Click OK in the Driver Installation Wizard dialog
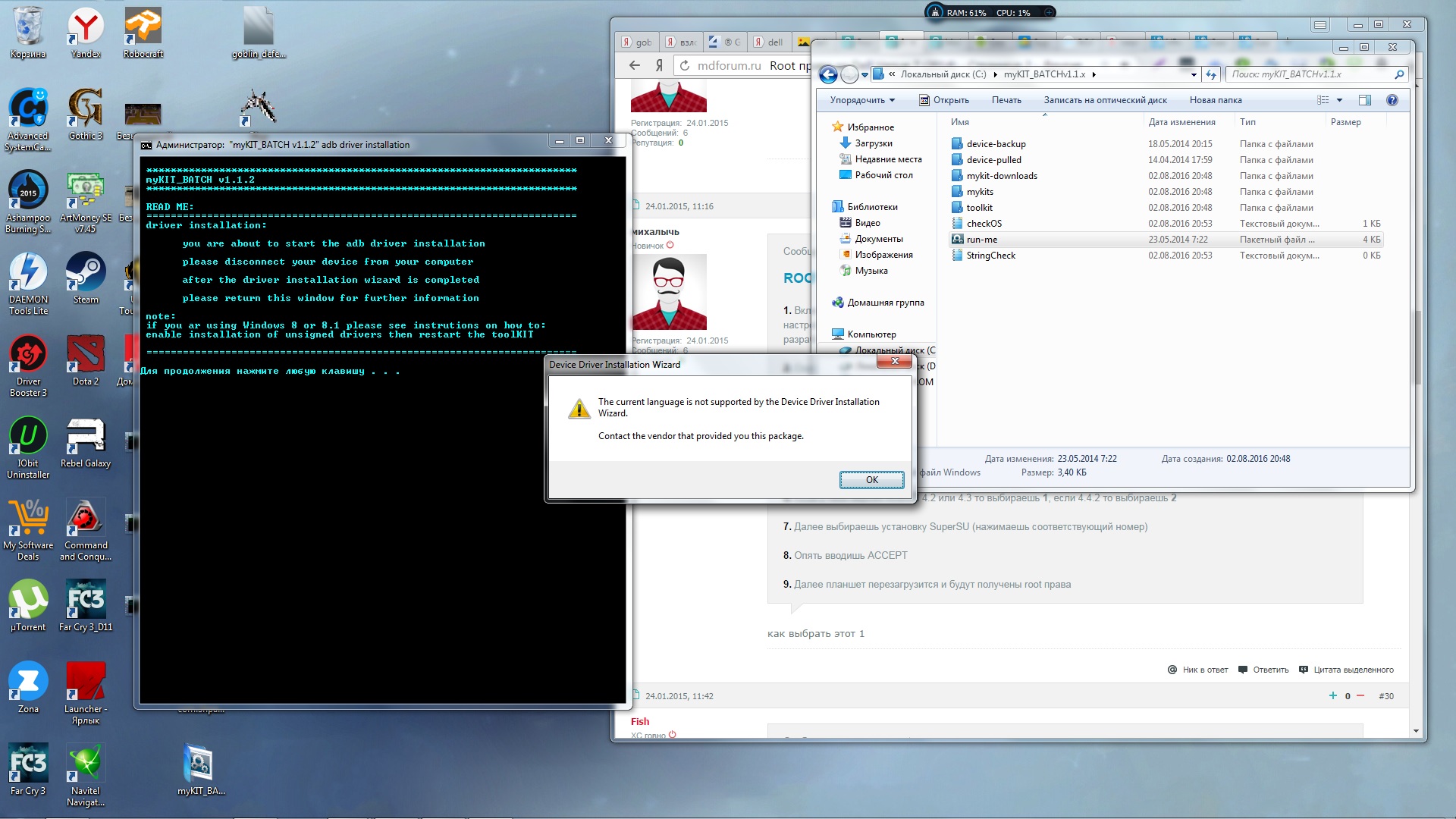Image resolution: width=1456 pixels, height=819 pixels. (871, 479)
